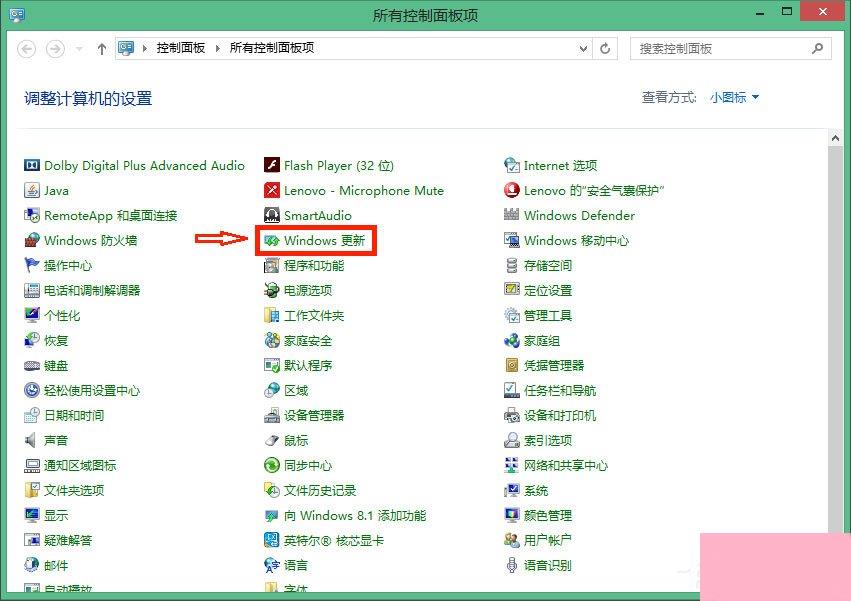Open the Flash Player (32 位) icon
851x601 pixels.
(272, 165)
